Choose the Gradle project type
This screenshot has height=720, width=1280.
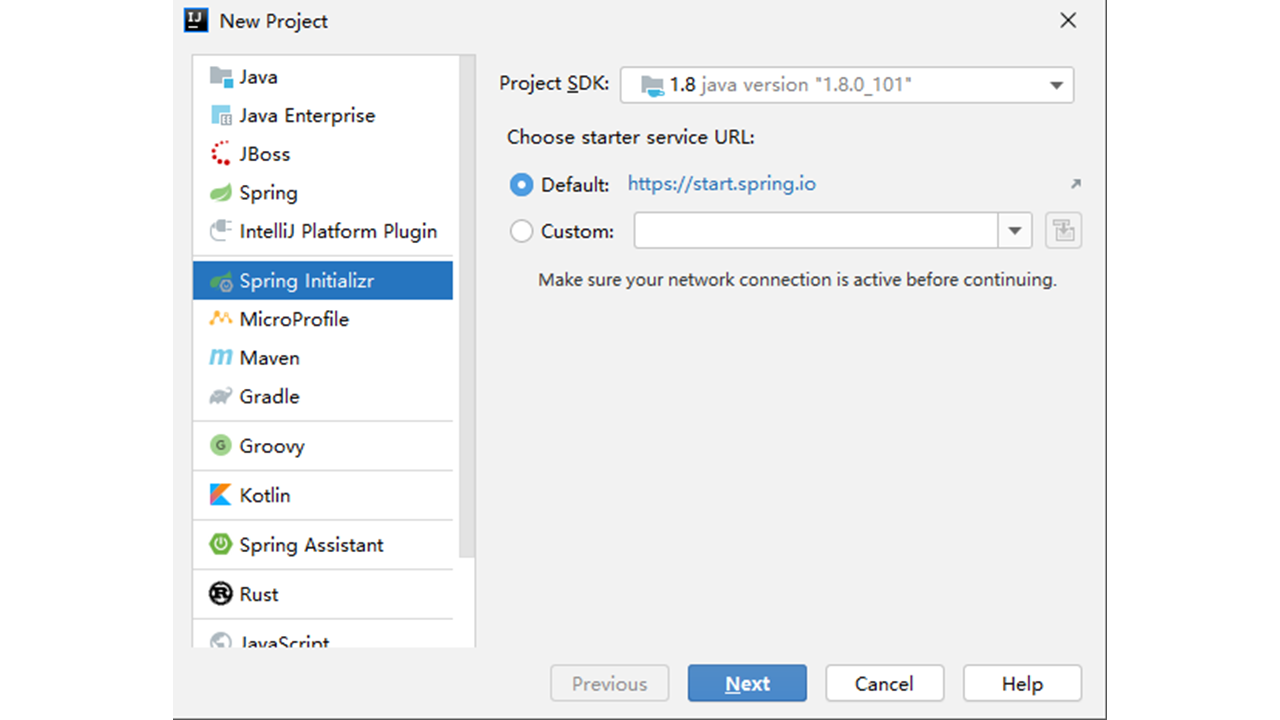tap(323, 397)
